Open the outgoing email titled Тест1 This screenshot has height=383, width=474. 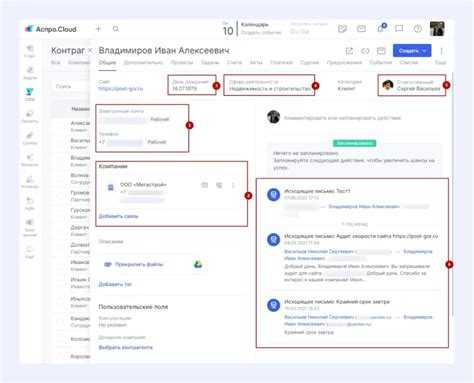click(317, 191)
